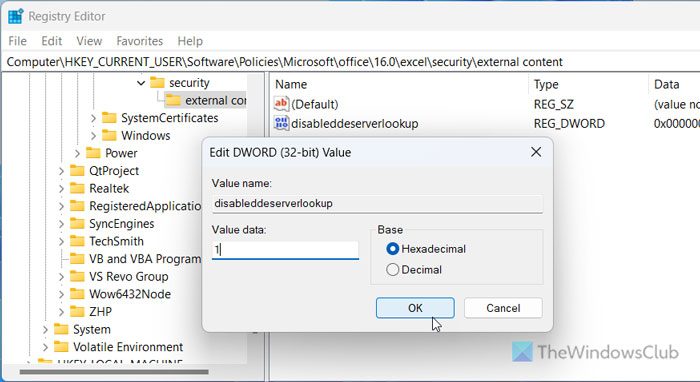Screen dimensions: 700x382
Task: Click the REG_DWORD type cell
Action: 569,124
